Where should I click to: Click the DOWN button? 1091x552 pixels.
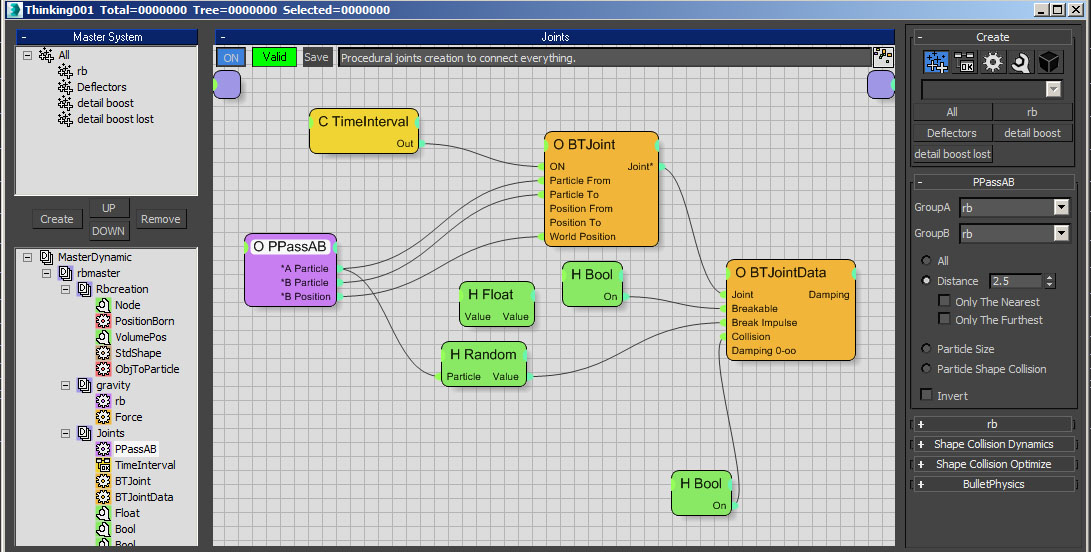109,231
